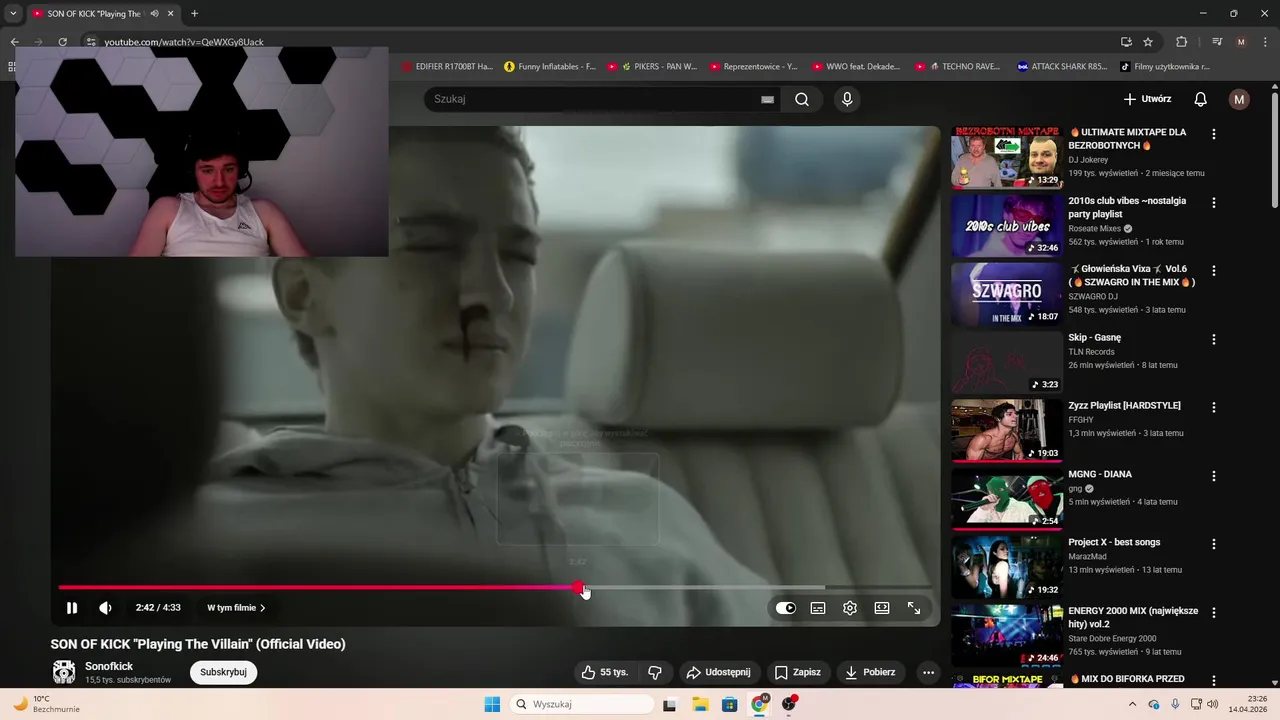Open PIKERS - PAN W... bookmark
The image size is (1280, 720).
pyautogui.click(x=652, y=67)
